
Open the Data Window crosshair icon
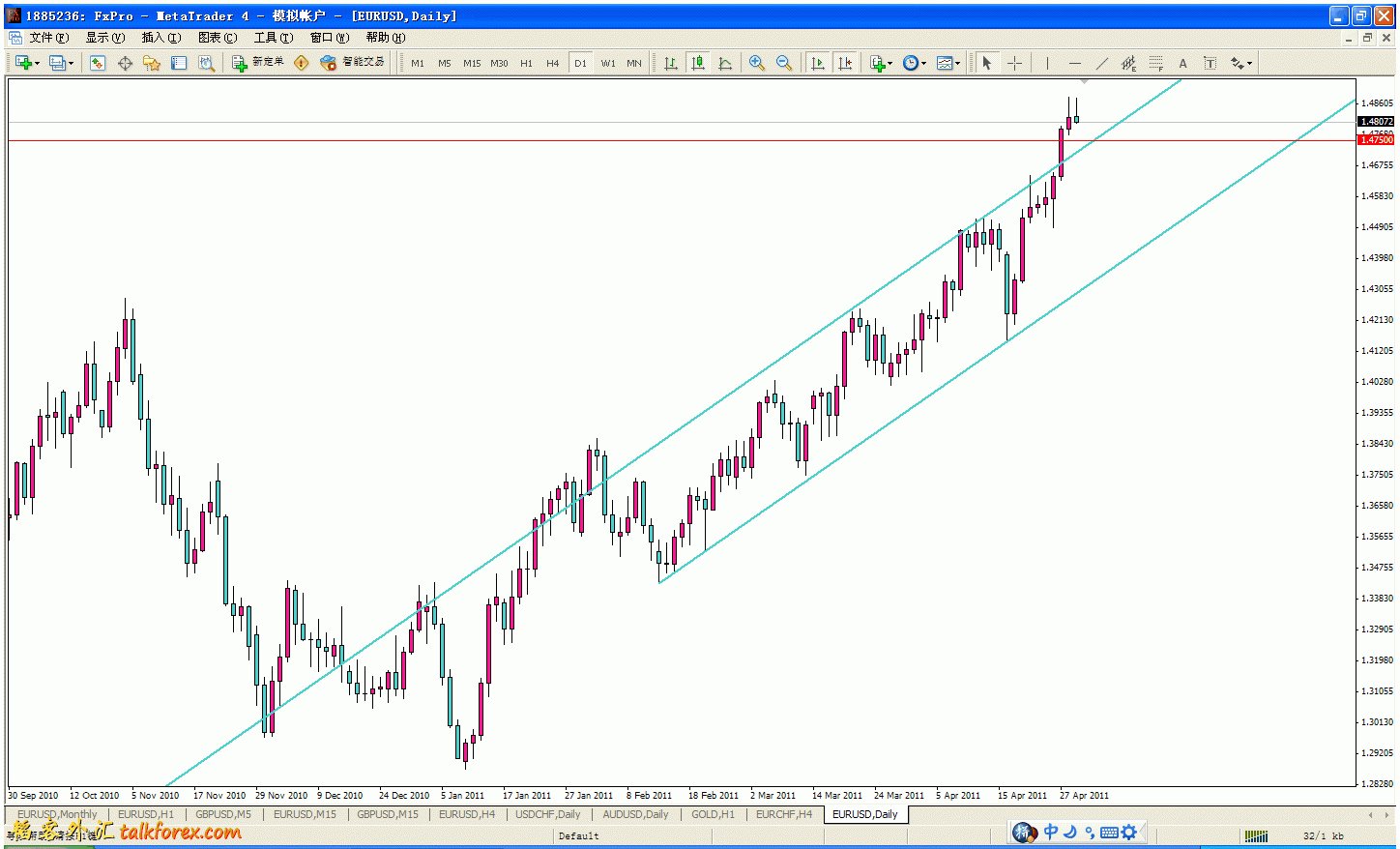[125, 63]
